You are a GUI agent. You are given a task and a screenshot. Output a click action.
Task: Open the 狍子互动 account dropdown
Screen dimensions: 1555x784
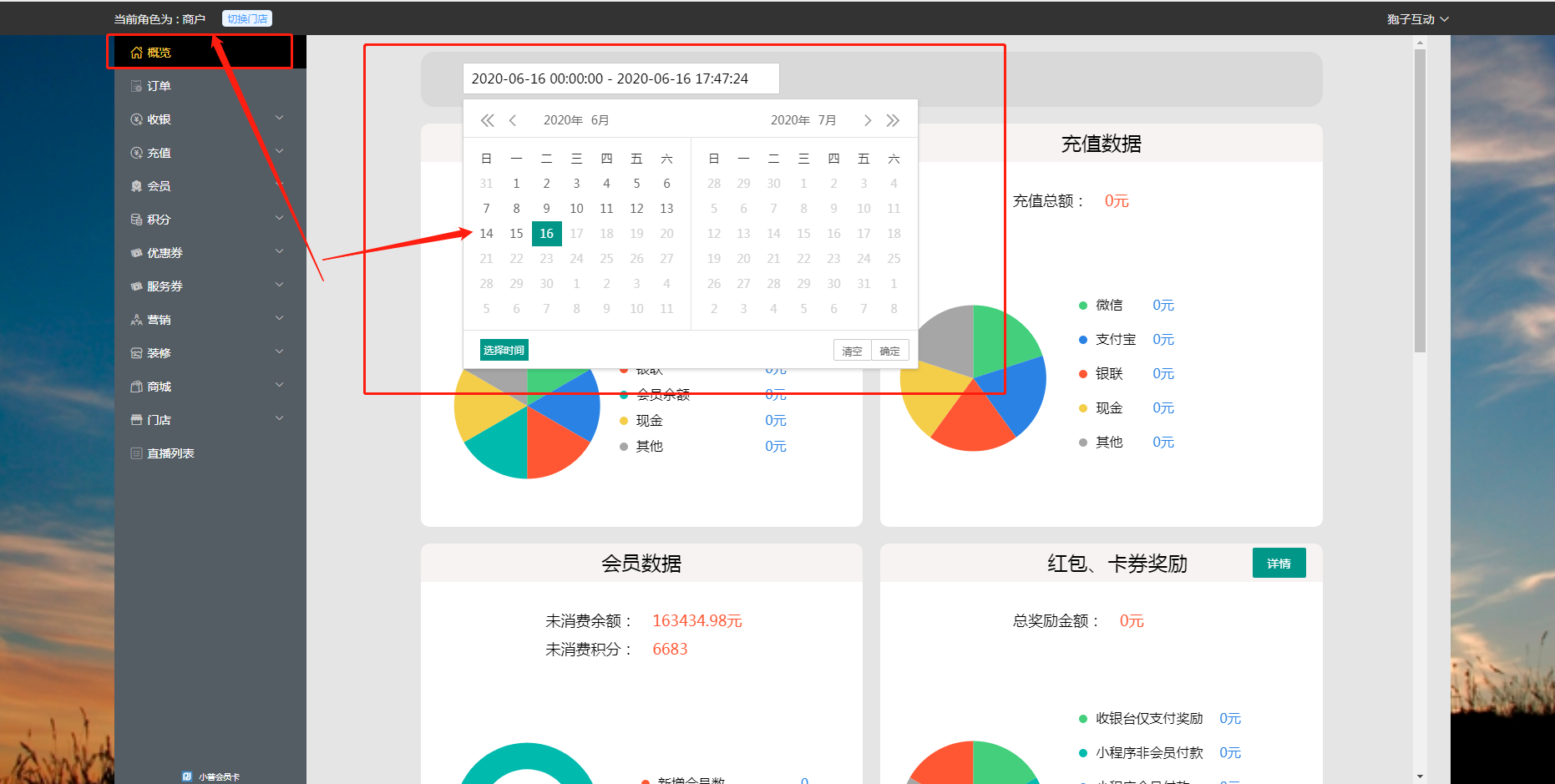(x=1417, y=19)
